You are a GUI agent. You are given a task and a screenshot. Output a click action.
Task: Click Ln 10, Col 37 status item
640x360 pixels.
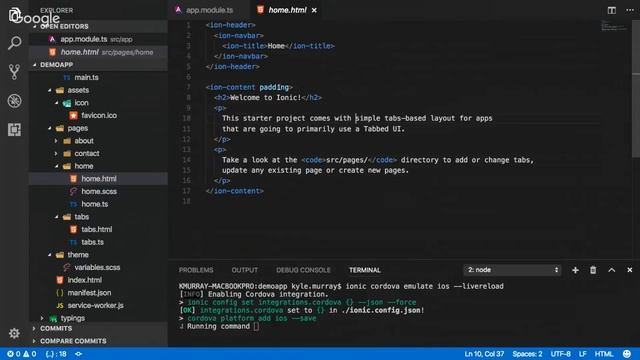coord(484,354)
